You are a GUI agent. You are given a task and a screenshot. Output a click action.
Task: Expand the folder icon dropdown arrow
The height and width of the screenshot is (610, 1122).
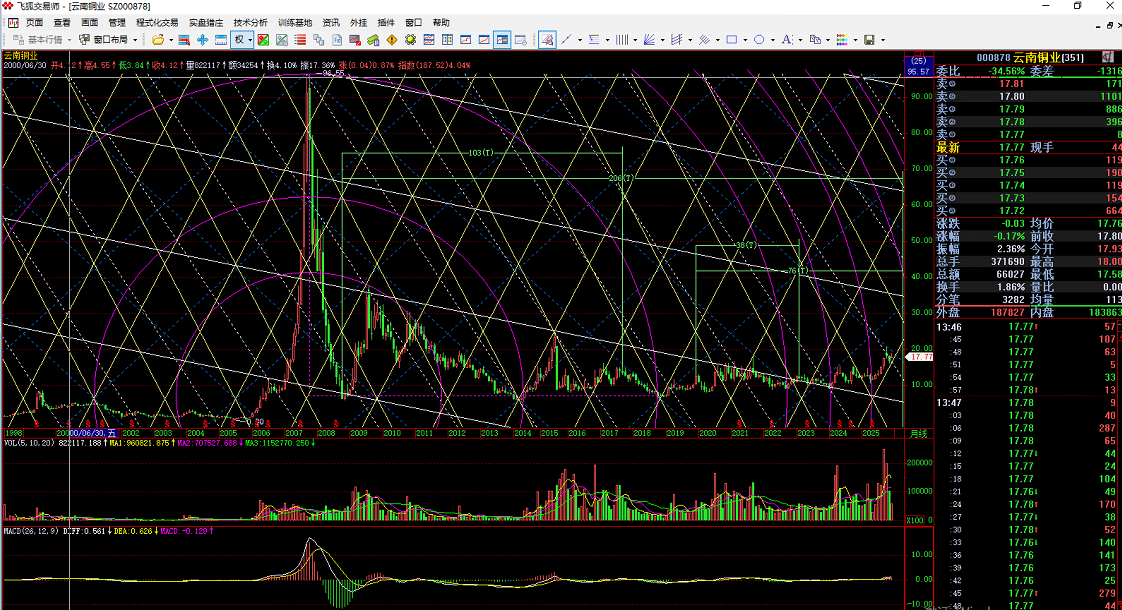click(x=170, y=40)
